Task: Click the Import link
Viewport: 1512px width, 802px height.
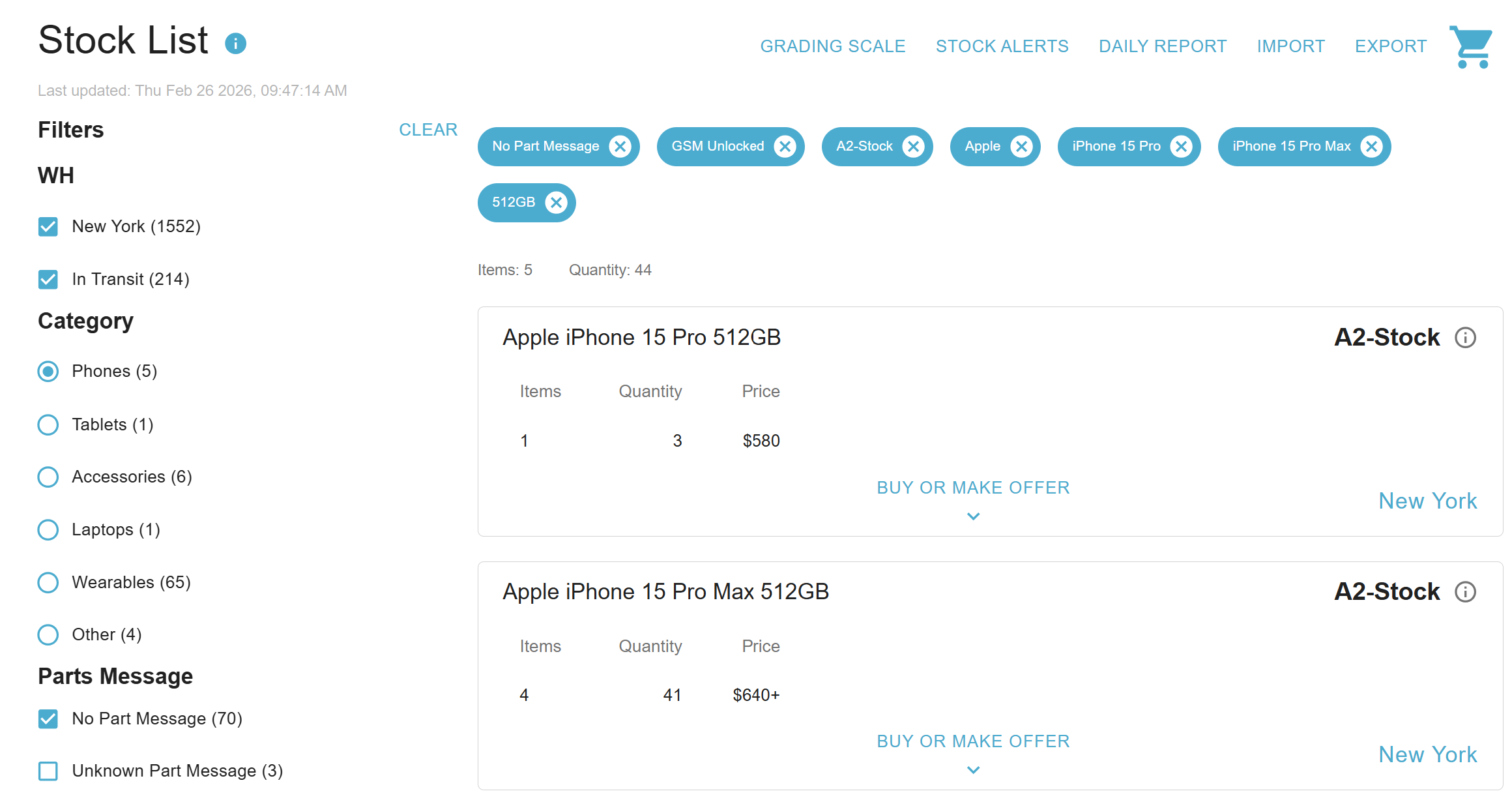Action: 1290,46
